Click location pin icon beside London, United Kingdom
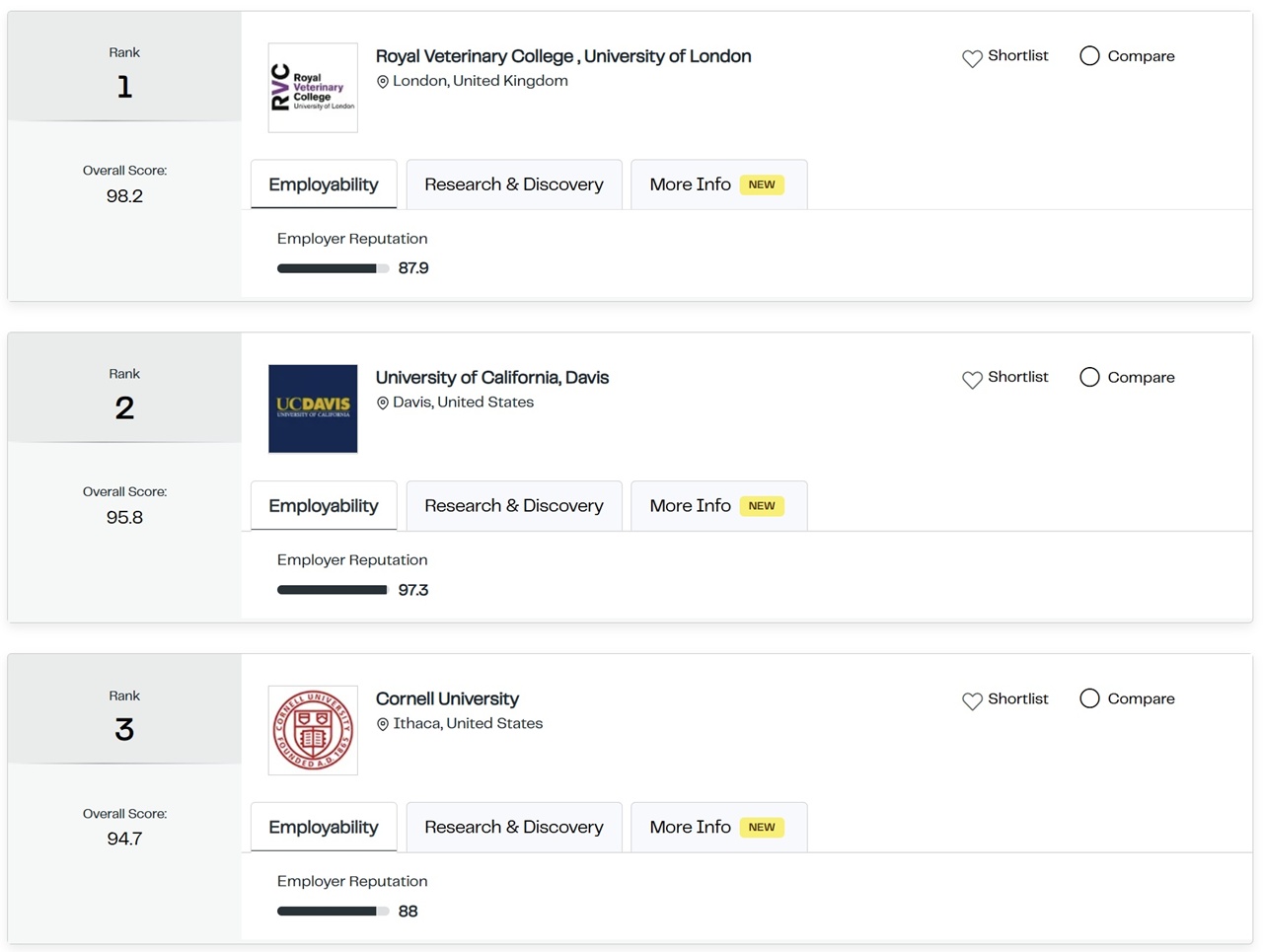 click(x=383, y=82)
